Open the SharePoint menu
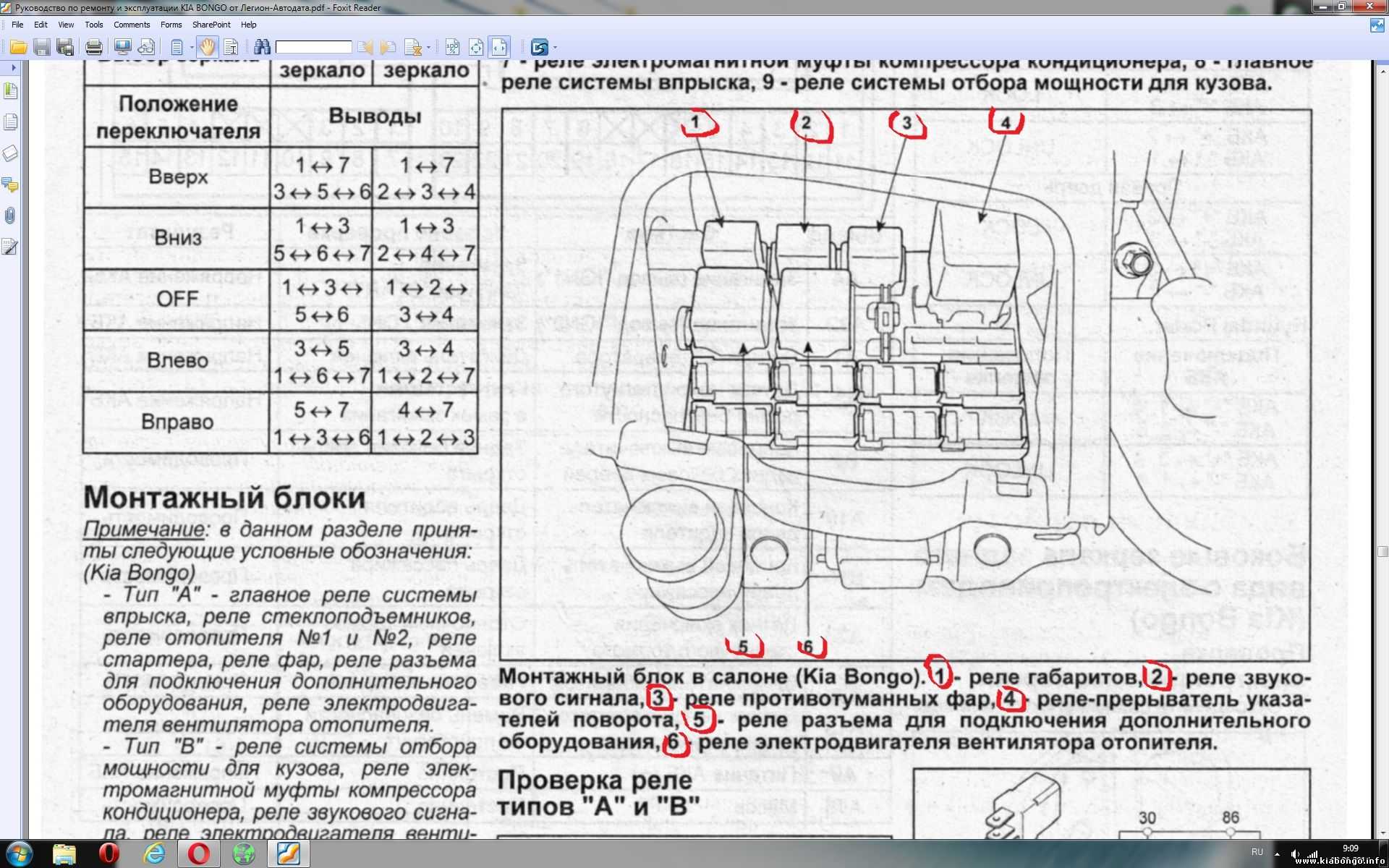The image size is (1389, 868). [x=211, y=25]
